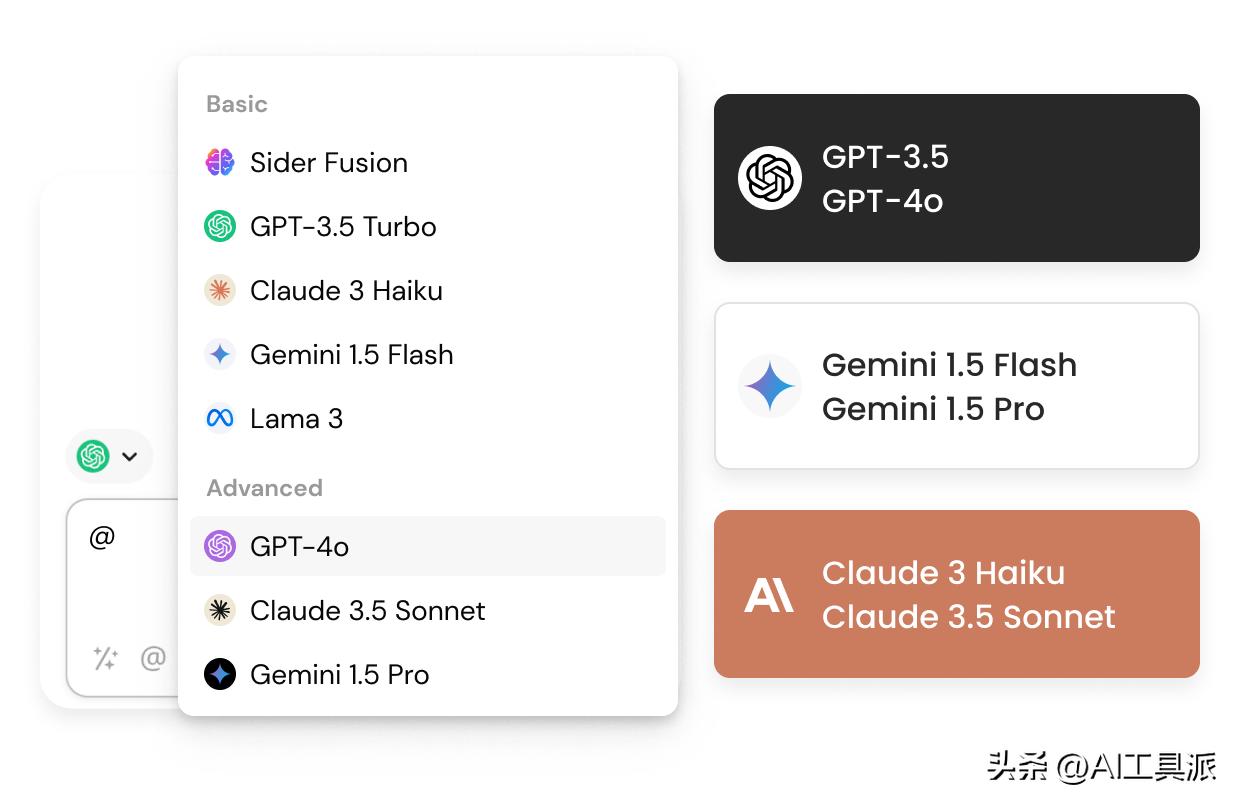
Task: Click the @ mention icon below the input
Action: pos(153,658)
